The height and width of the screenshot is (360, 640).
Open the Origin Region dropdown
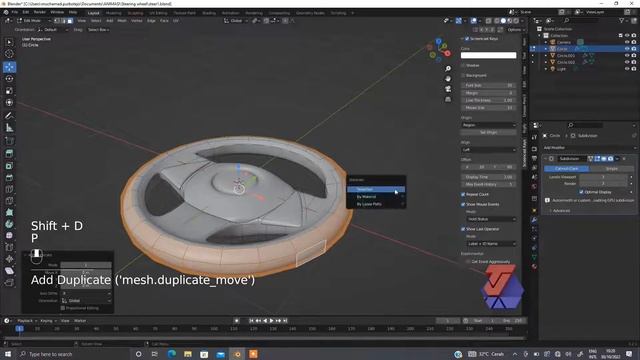[x=489, y=125]
